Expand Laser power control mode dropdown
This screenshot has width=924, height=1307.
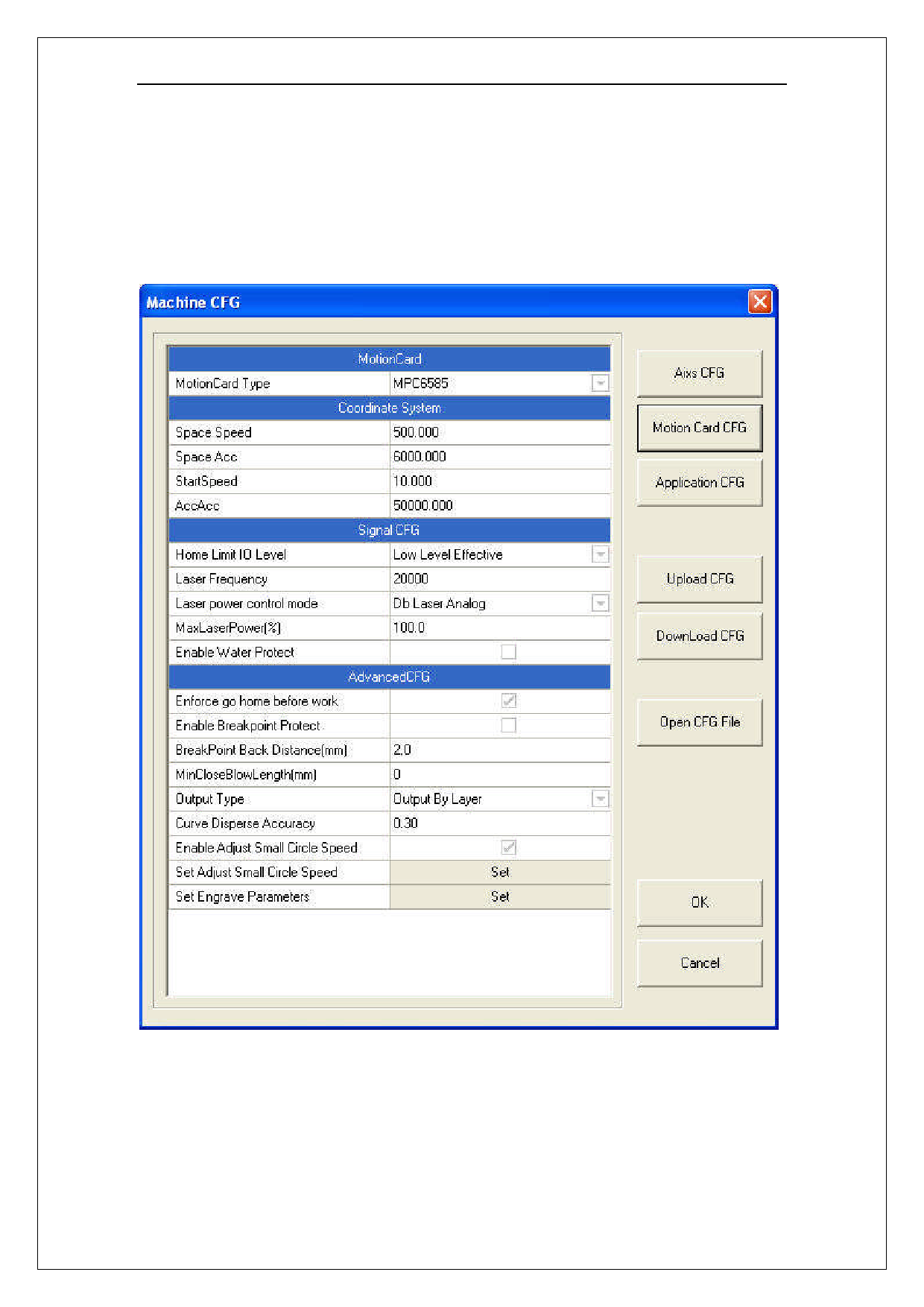click(600, 604)
